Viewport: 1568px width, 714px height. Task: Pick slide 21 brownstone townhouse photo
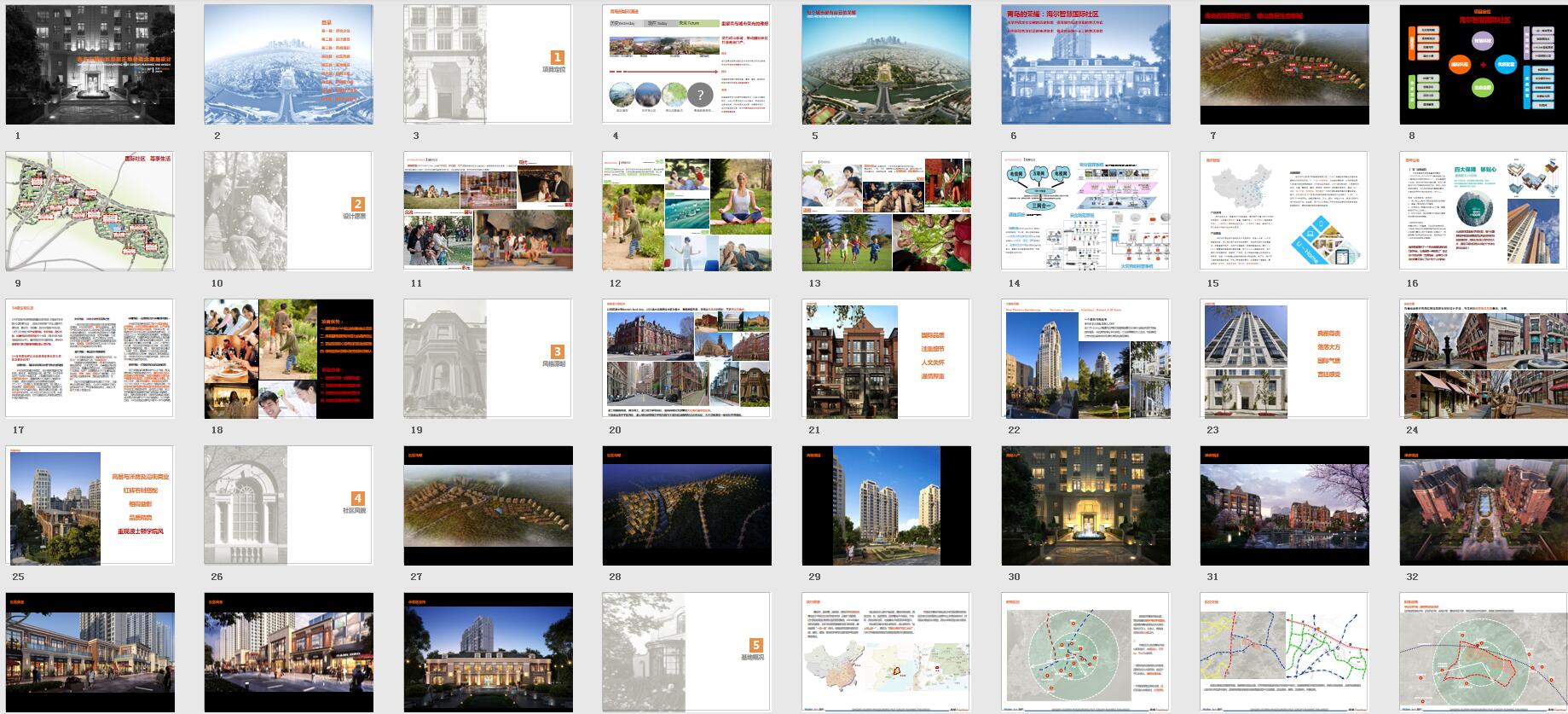click(x=886, y=358)
